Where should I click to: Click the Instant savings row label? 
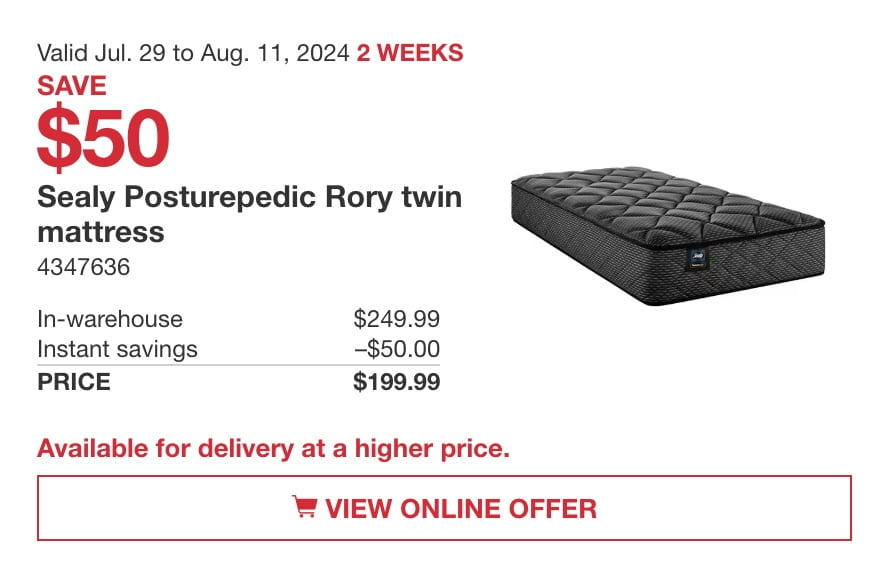click(x=117, y=349)
